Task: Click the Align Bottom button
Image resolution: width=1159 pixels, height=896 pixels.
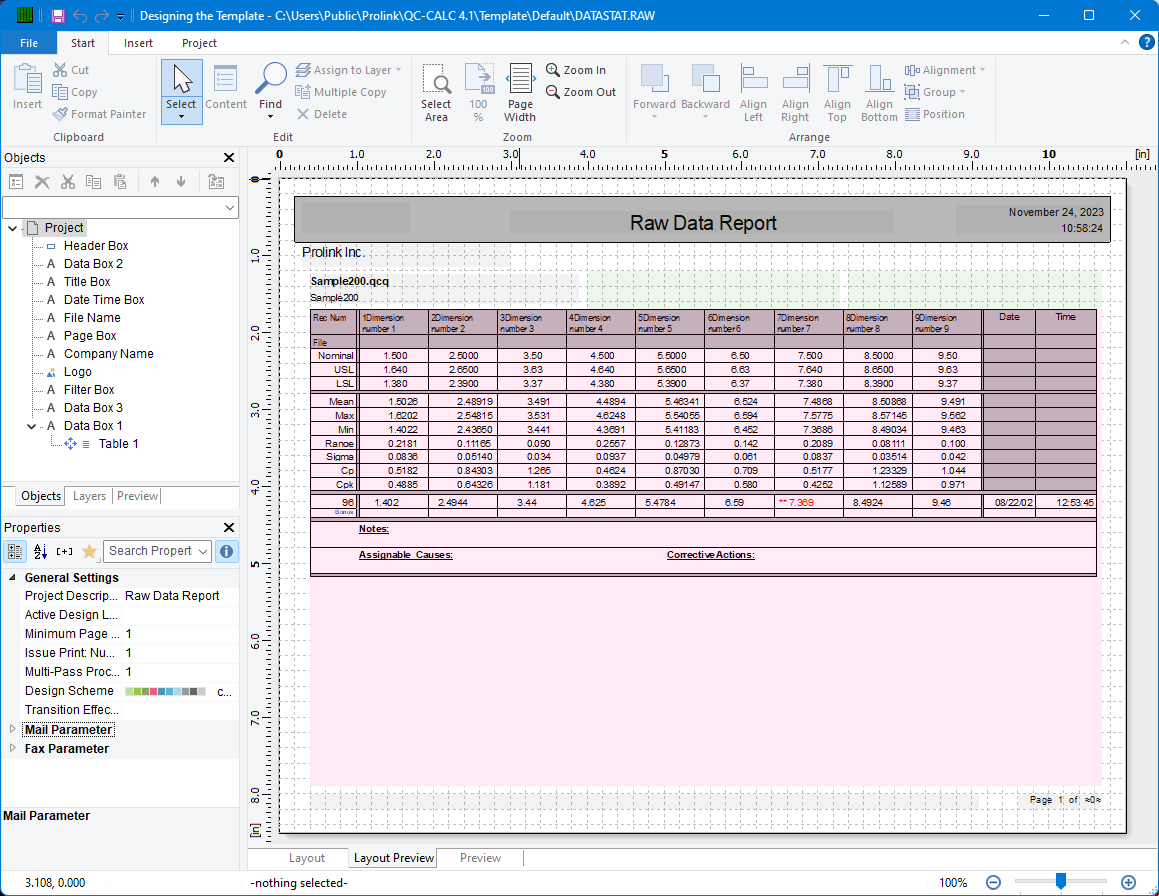Action: point(879,92)
